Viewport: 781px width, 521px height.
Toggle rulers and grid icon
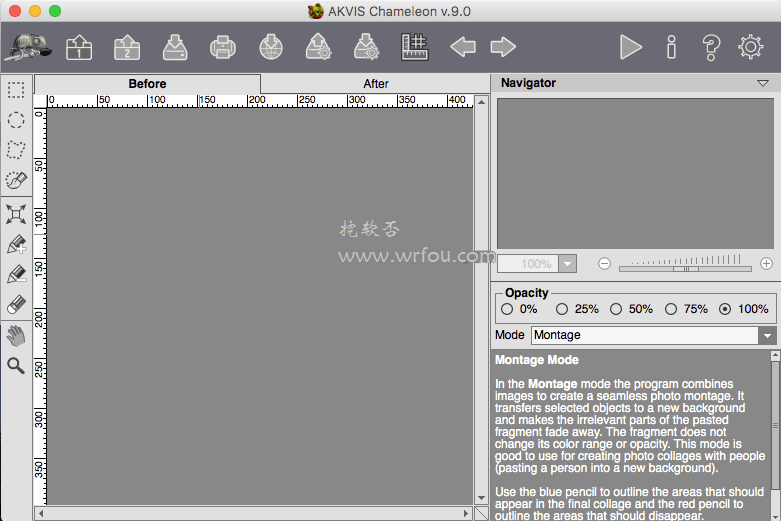(x=414, y=47)
